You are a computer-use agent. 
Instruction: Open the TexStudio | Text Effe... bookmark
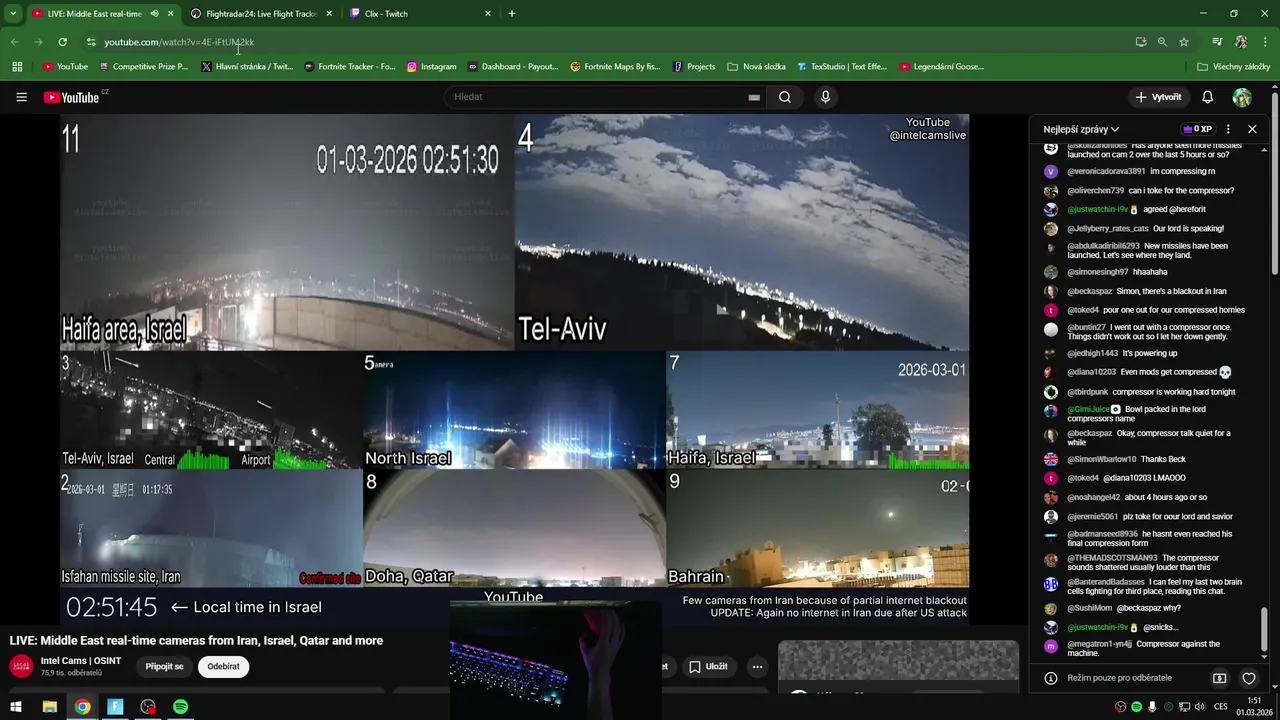coord(842,67)
